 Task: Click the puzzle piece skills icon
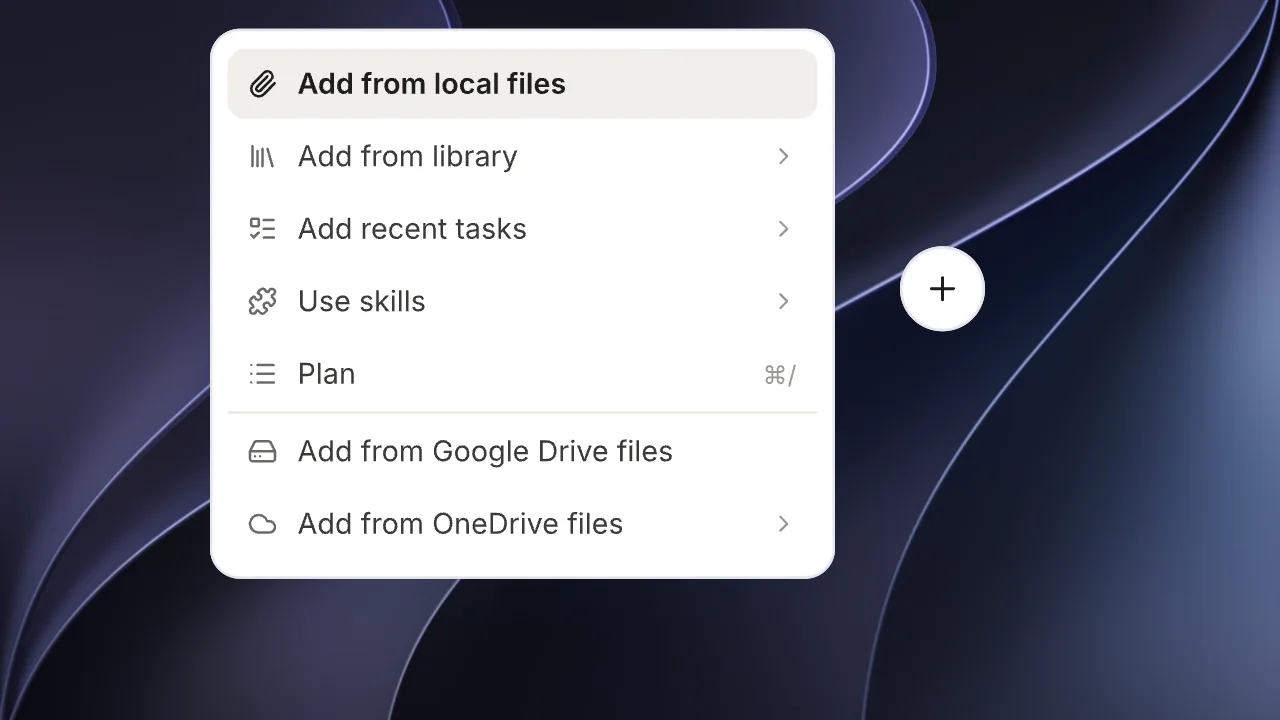tap(262, 301)
